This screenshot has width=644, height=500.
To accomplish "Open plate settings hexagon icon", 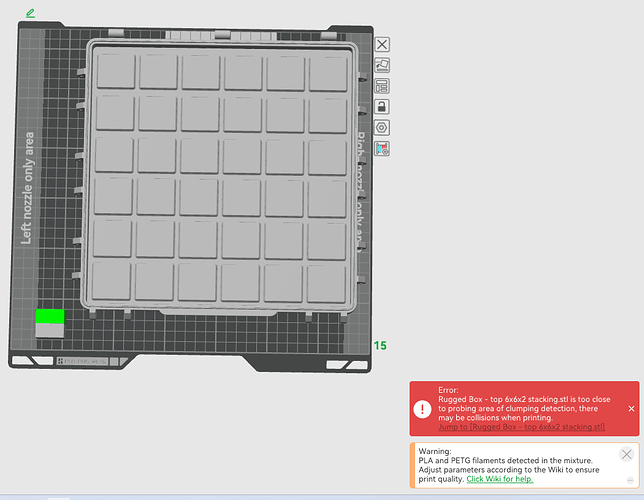I will (x=382, y=128).
